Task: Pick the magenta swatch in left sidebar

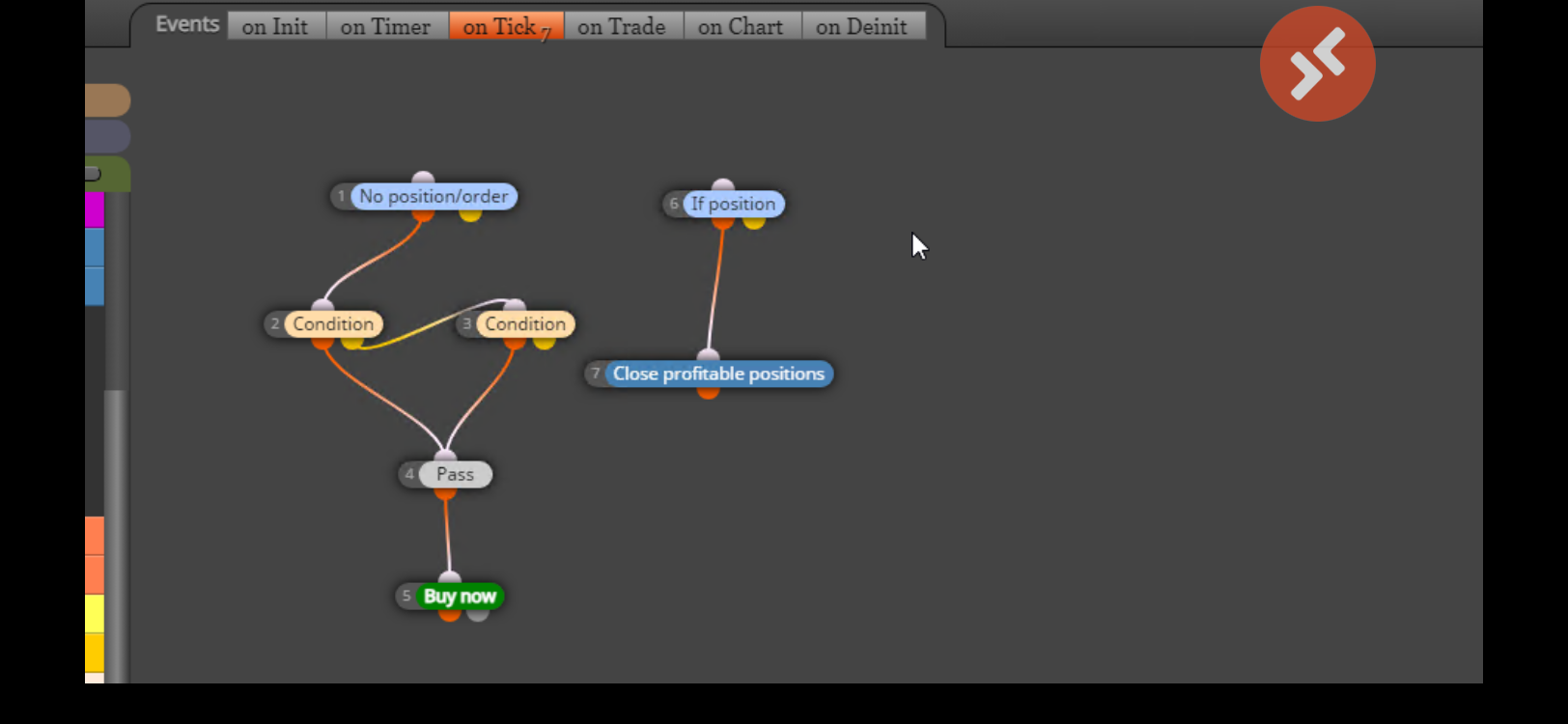Action: click(x=95, y=209)
